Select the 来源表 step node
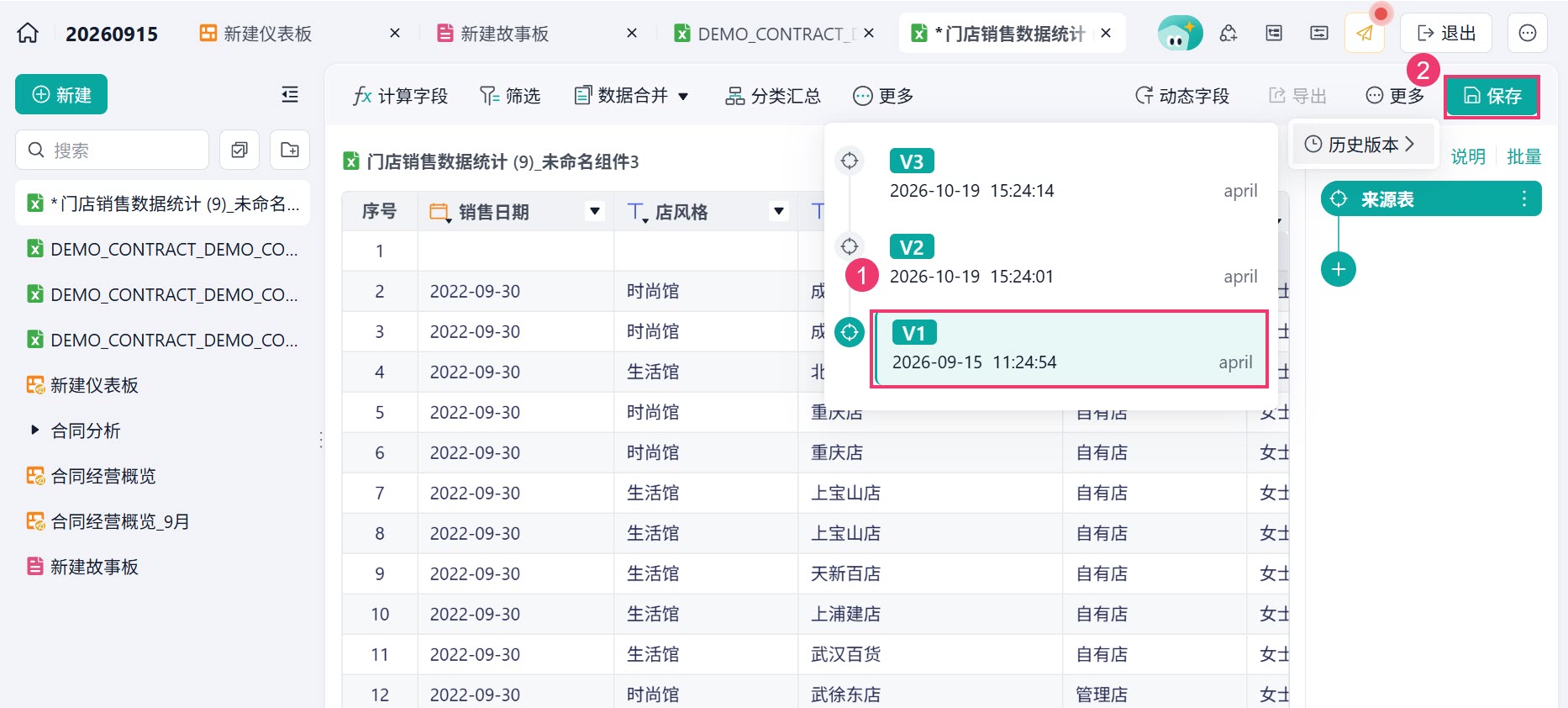1568x708 pixels. pos(1431,199)
